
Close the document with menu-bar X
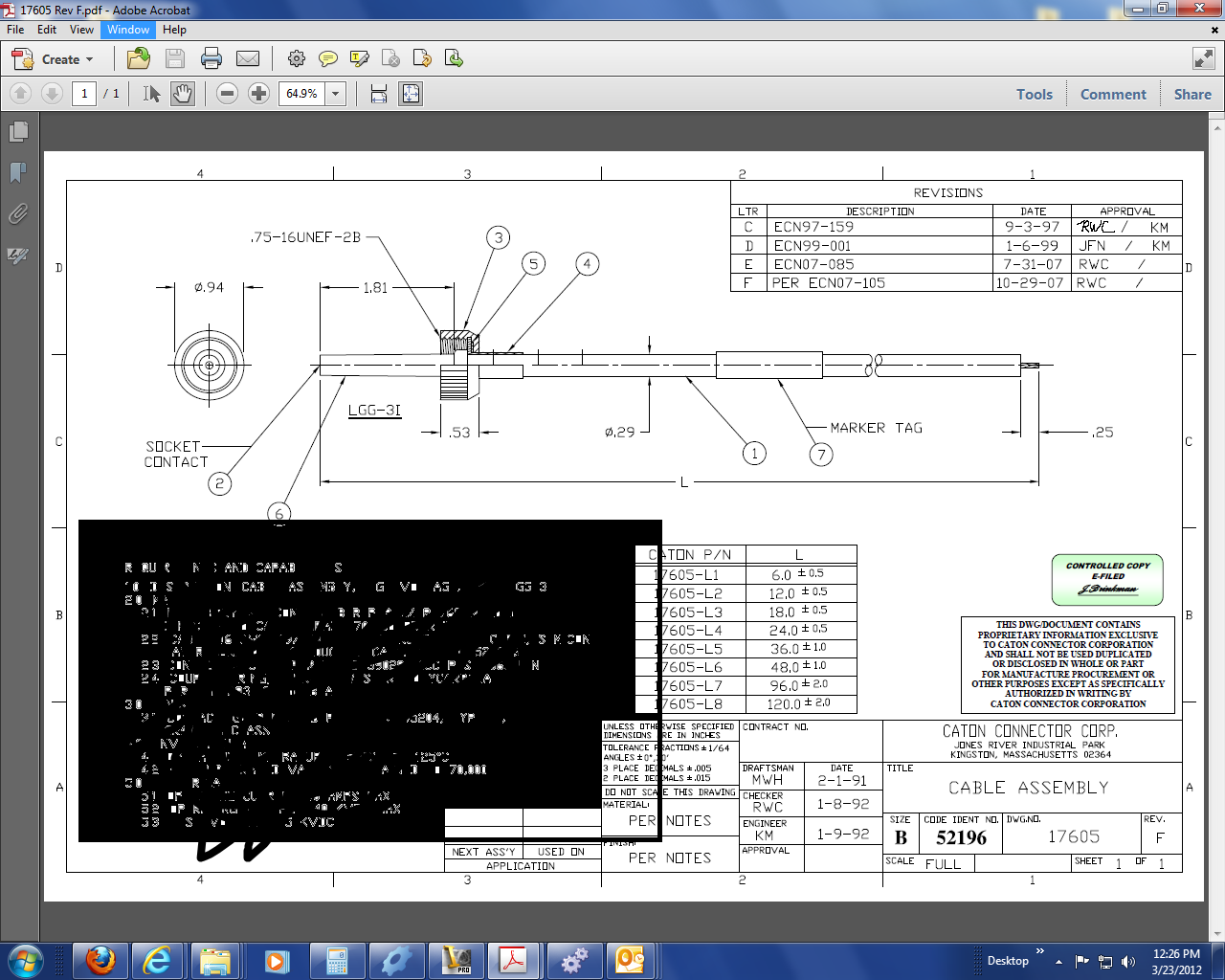pyautogui.click(x=1214, y=30)
